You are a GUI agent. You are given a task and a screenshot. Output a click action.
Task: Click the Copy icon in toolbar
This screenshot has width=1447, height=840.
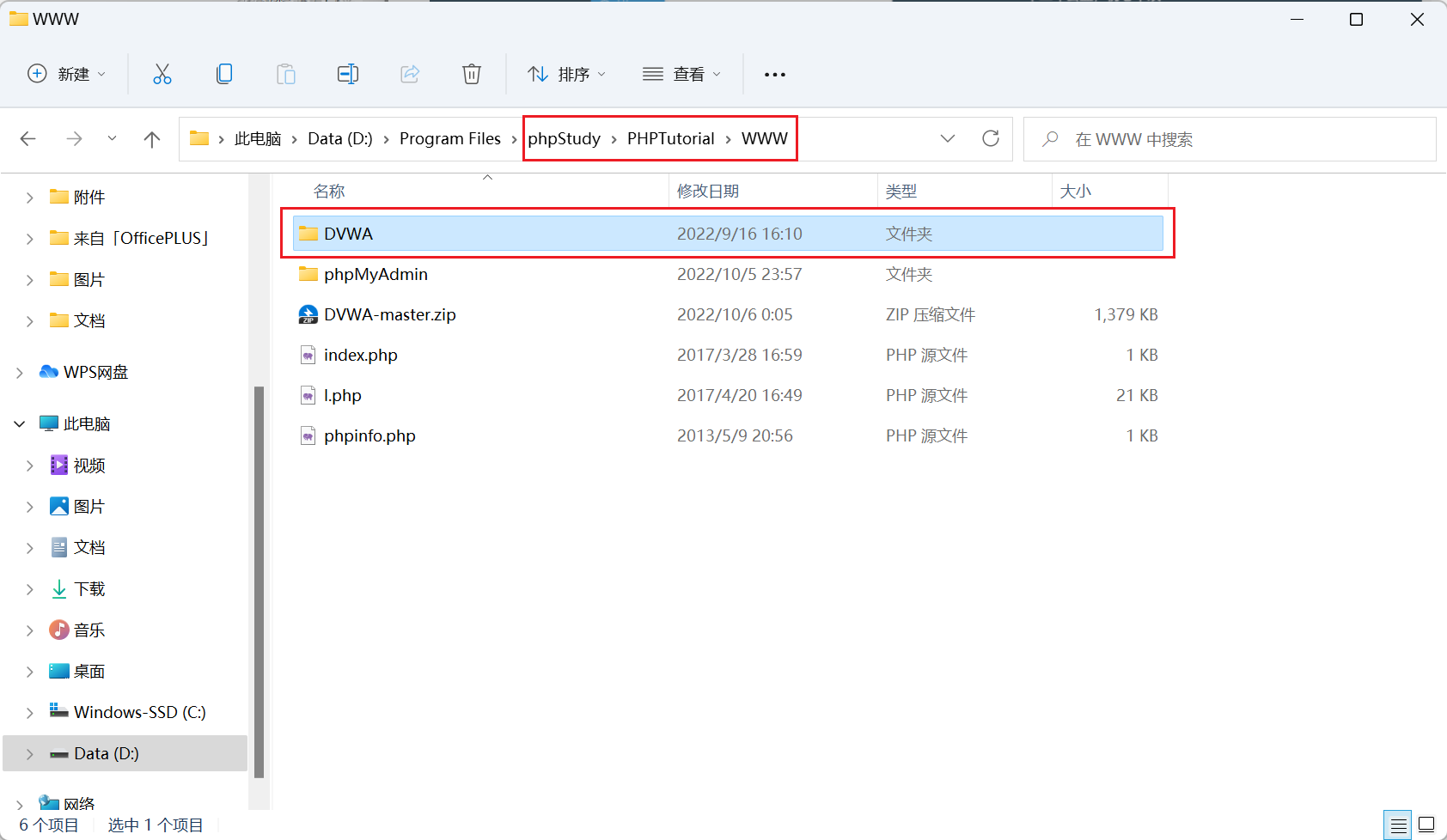tap(224, 75)
